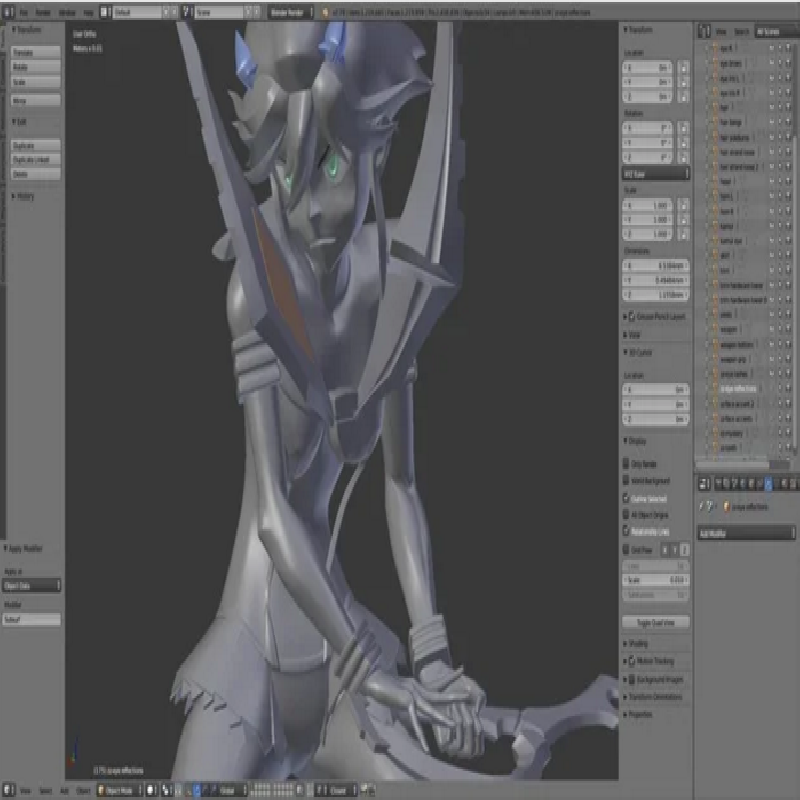The height and width of the screenshot is (800, 800).
Task: Click the Toggle Quad View button
Action: [656, 622]
